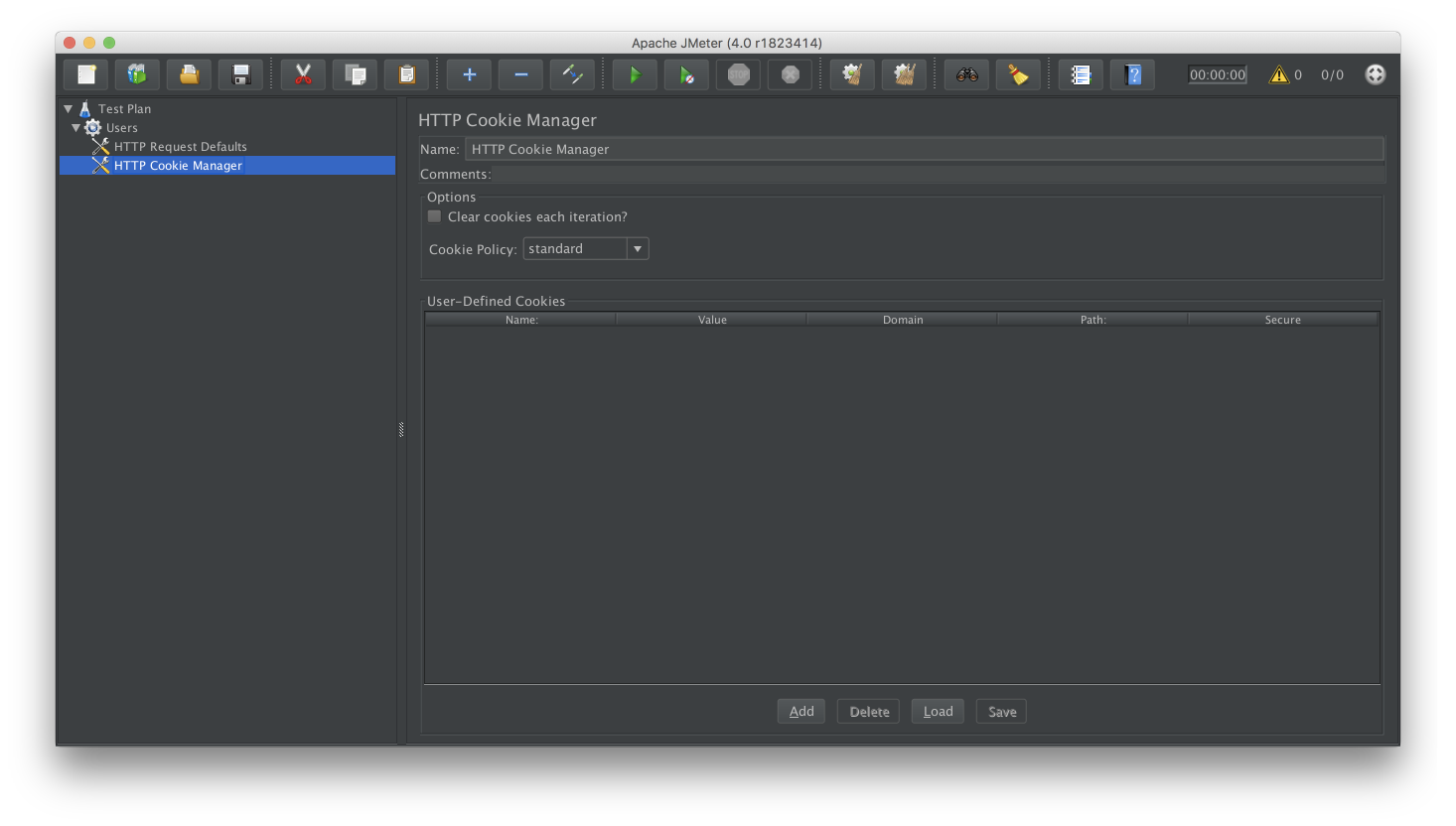Expand all tree nodes with plus icon
Image resolution: width=1456 pixels, height=826 pixels.
469,74
